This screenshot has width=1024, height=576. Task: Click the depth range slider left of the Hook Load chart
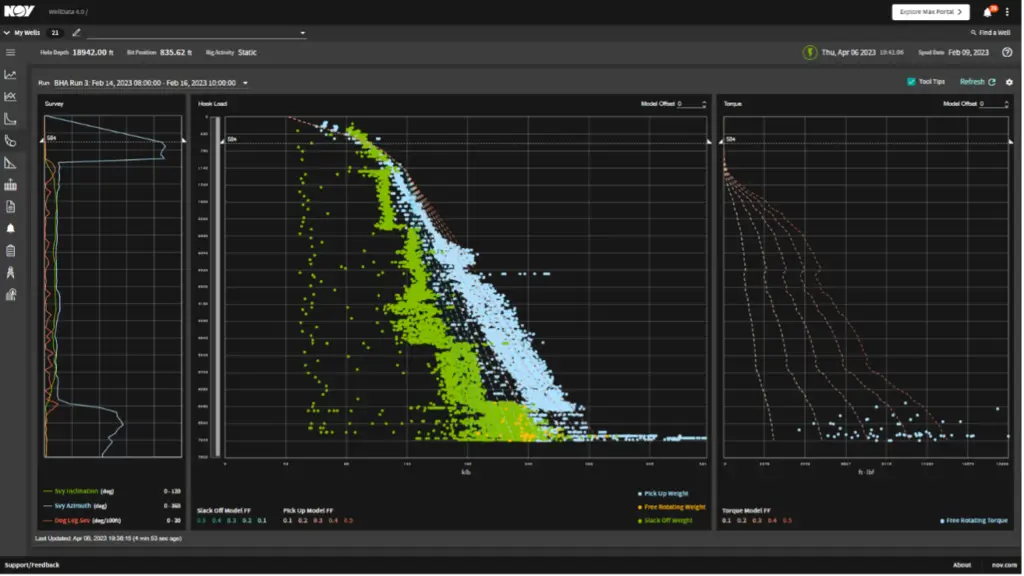(x=217, y=287)
